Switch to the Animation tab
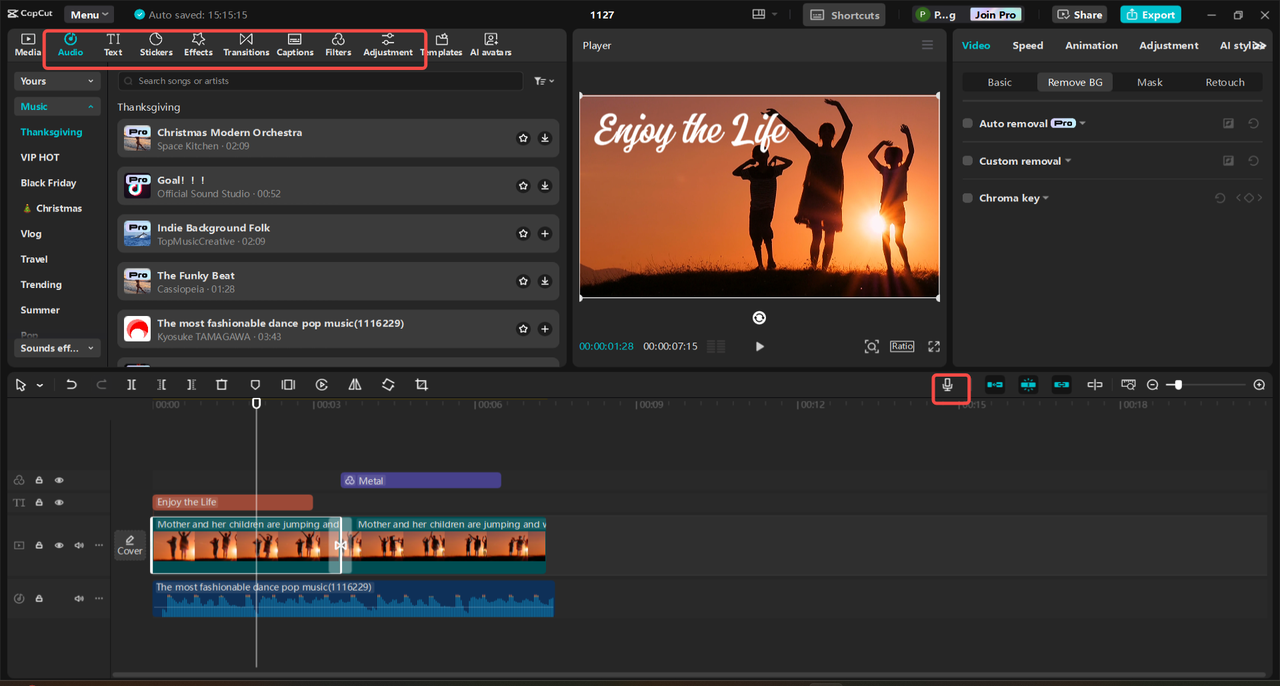This screenshot has width=1280, height=686. pos(1091,45)
